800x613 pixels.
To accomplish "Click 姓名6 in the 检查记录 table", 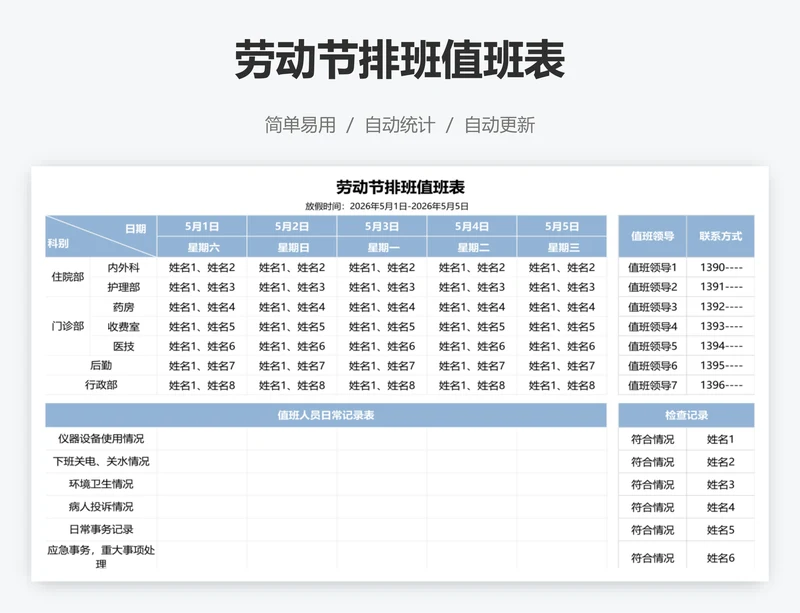I will pos(720,558).
